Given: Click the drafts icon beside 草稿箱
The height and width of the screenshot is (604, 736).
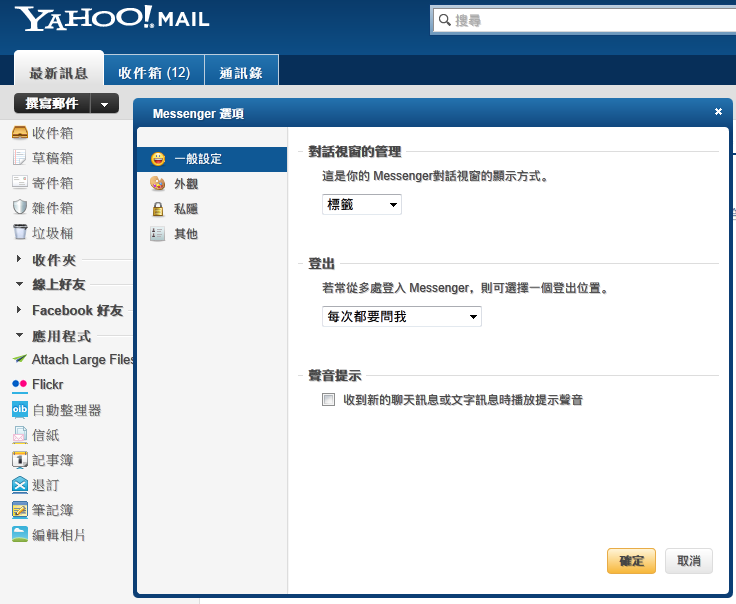Looking at the screenshot, I should point(20,158).
